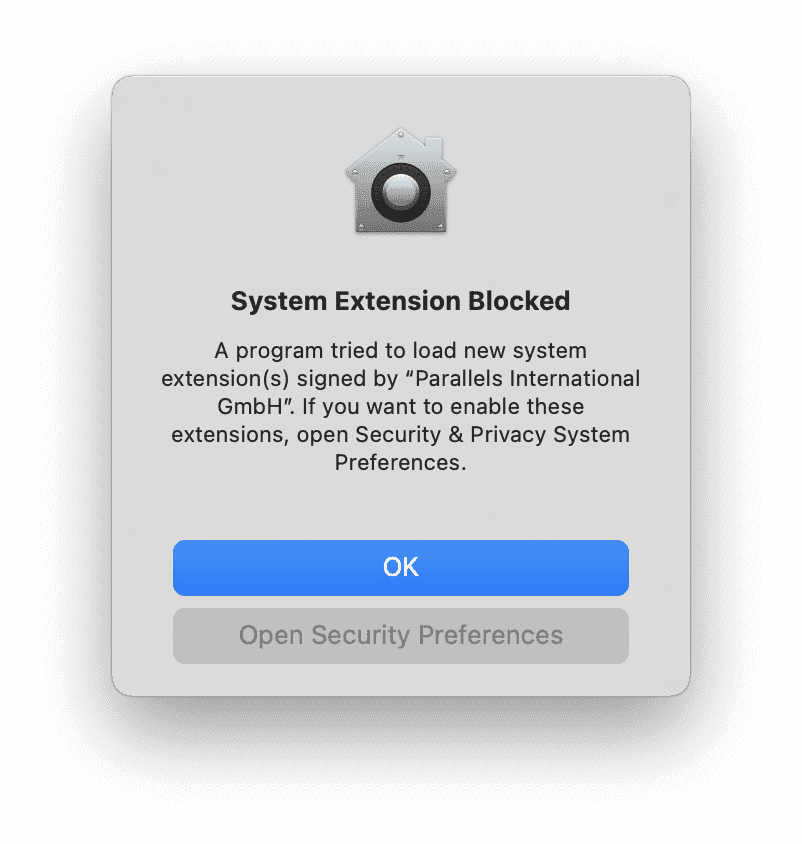Viewport: 802px width, 844px height.
Task: Click the Security house-shaped vault icon
Action: (x=400, y=183)
